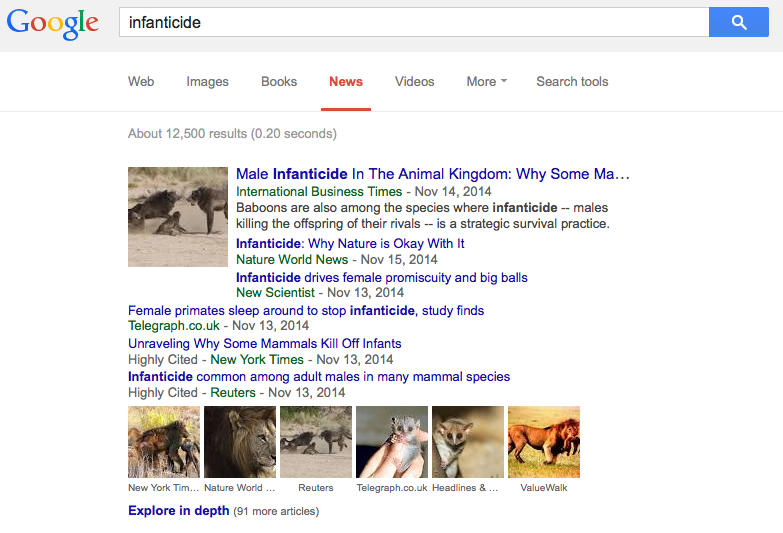Click the infanticide search input field
This screenshot has width=783, height=533.
[413, 22]
